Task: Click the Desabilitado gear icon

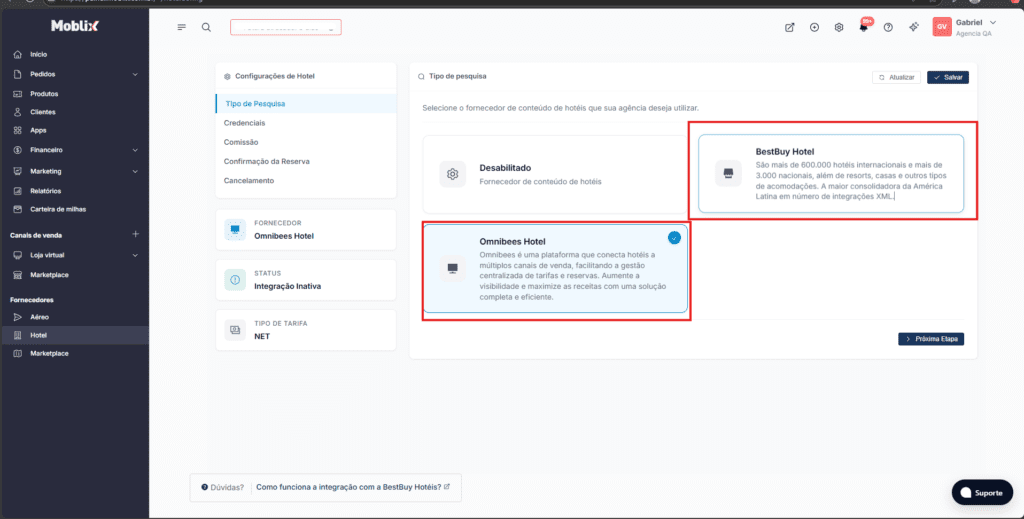Action: click(x=453, y=174)
